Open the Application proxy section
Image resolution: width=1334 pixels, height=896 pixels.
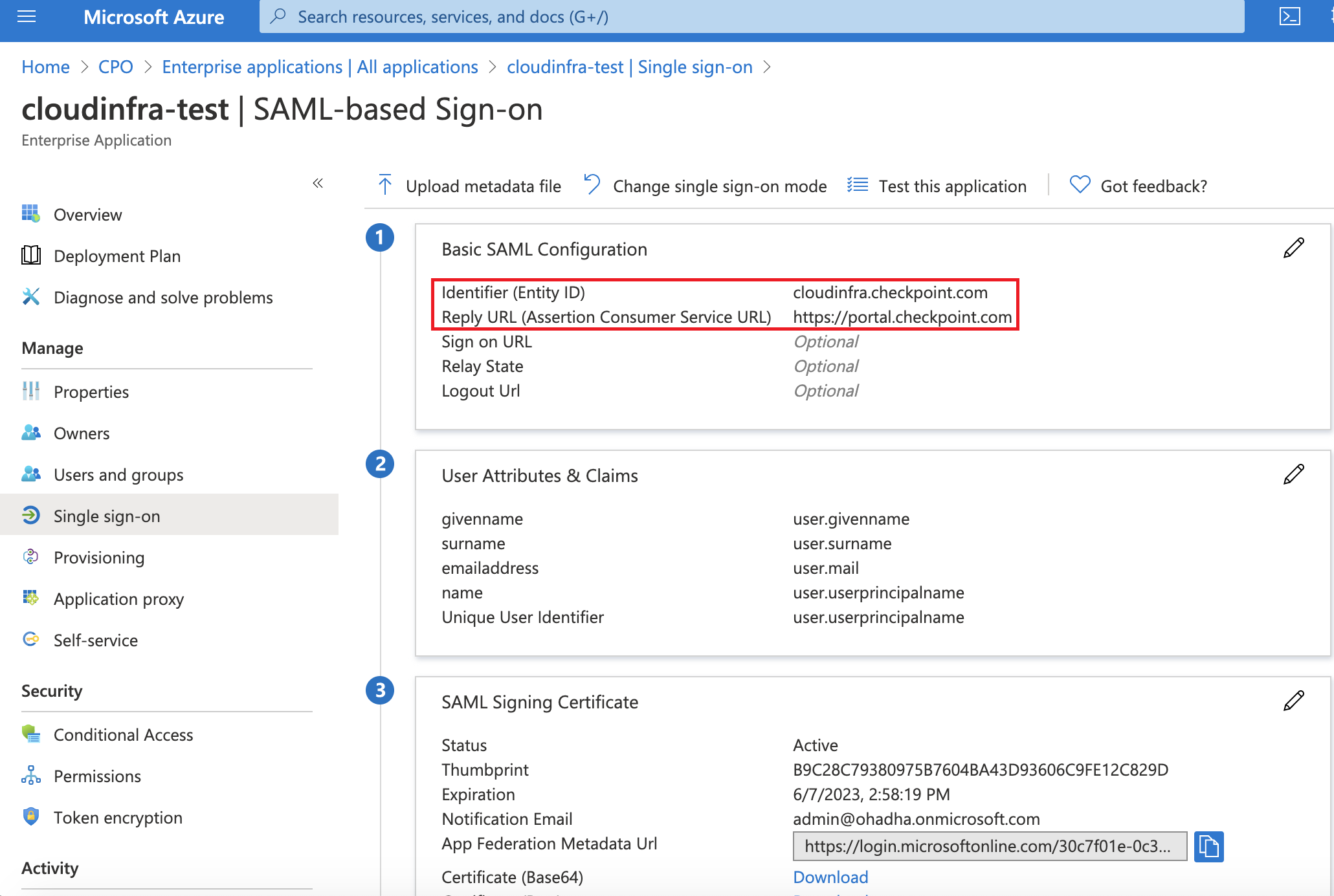(118, 598)
